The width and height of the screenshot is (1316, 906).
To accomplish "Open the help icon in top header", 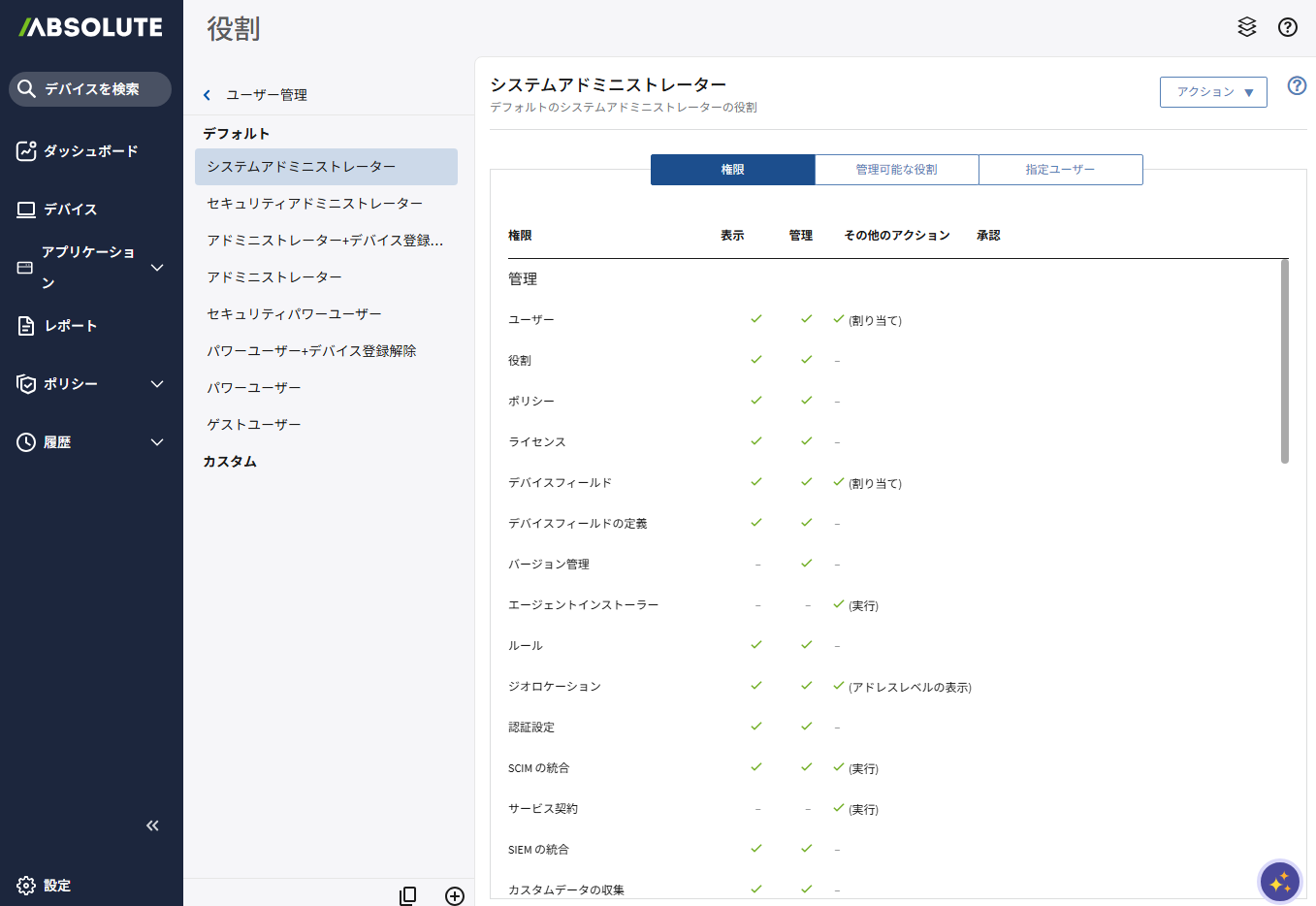I will click(x=1288, y=27).
